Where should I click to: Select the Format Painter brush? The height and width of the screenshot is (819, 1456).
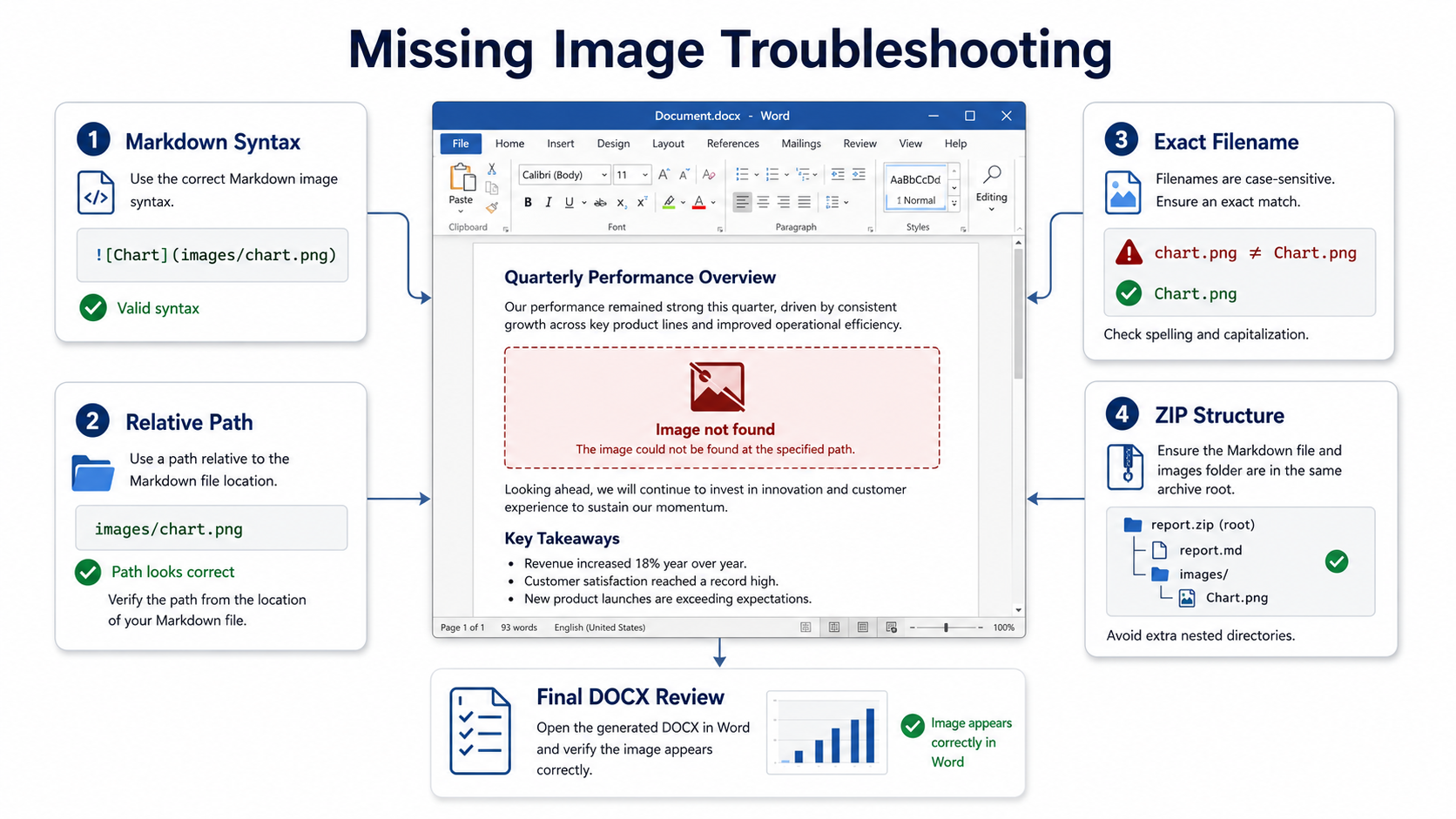[x=492, y=207]
